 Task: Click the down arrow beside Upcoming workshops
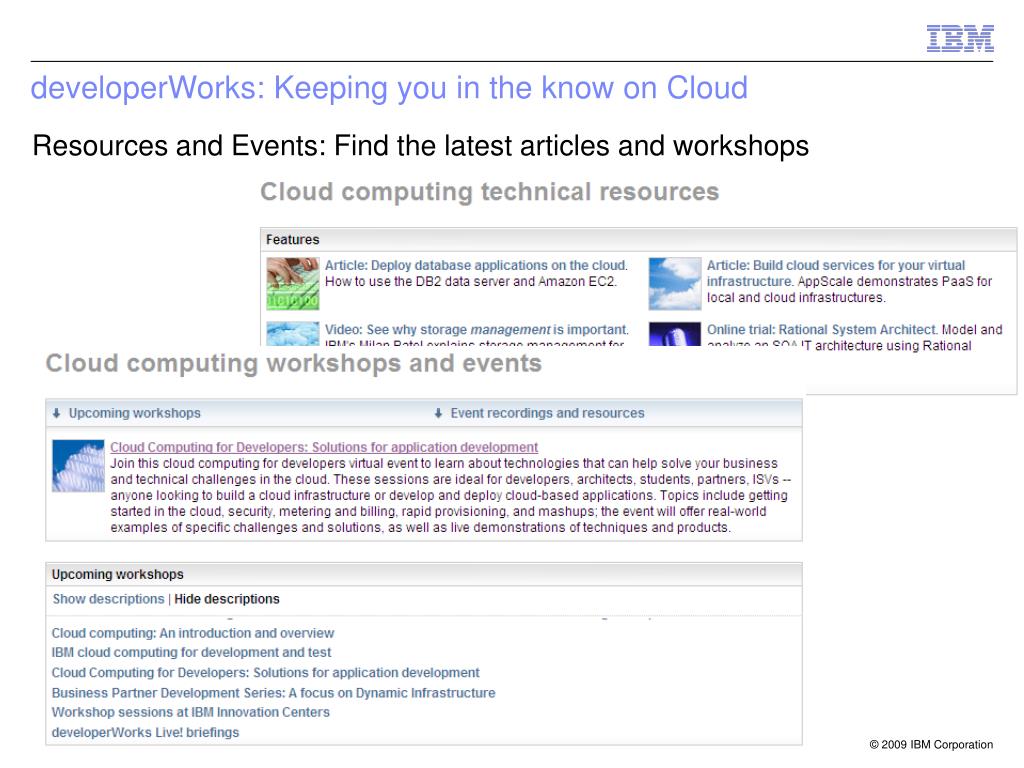tap(56, 413)
